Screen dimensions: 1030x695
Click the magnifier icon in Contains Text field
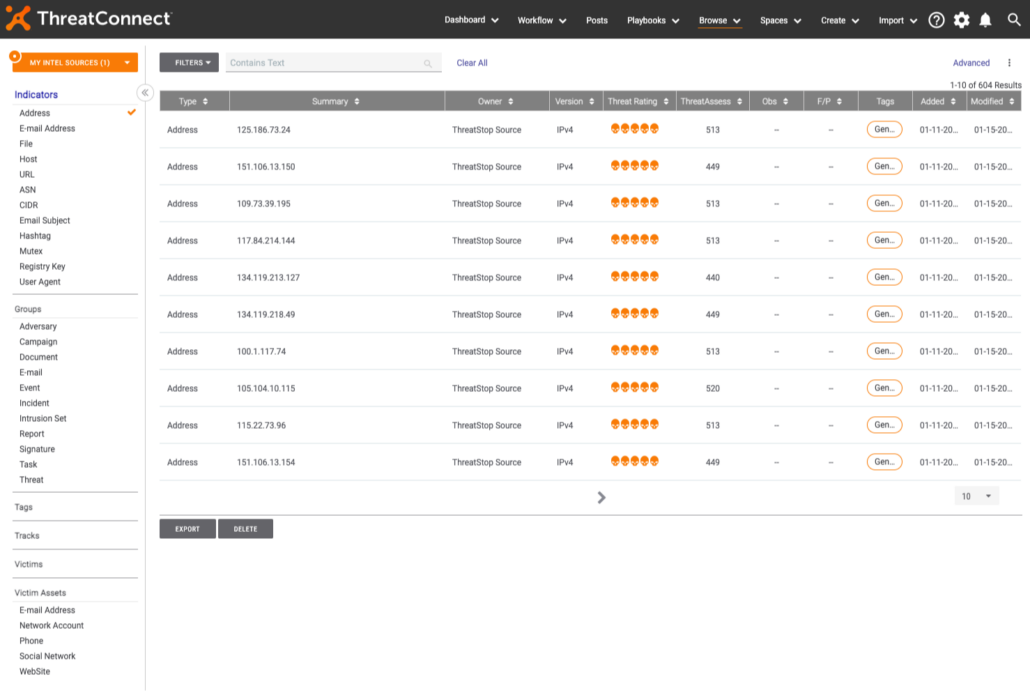tap(428, 64)
